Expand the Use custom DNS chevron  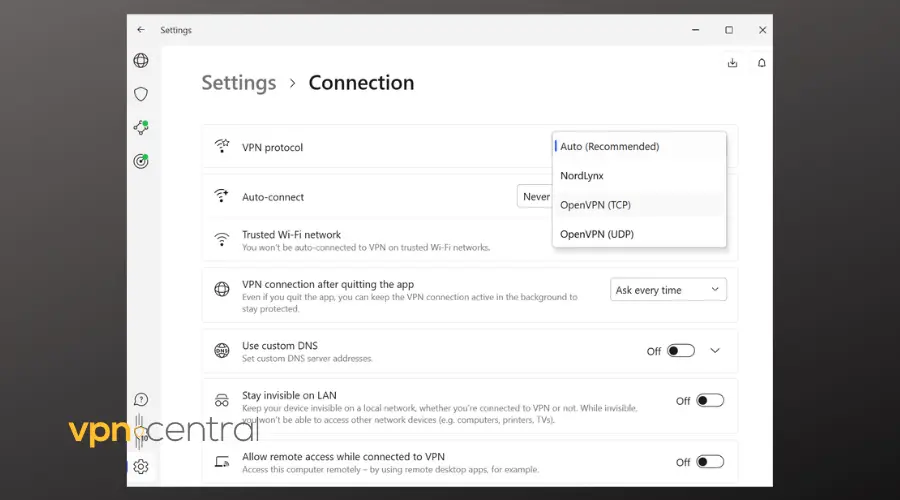coord(715,351)
